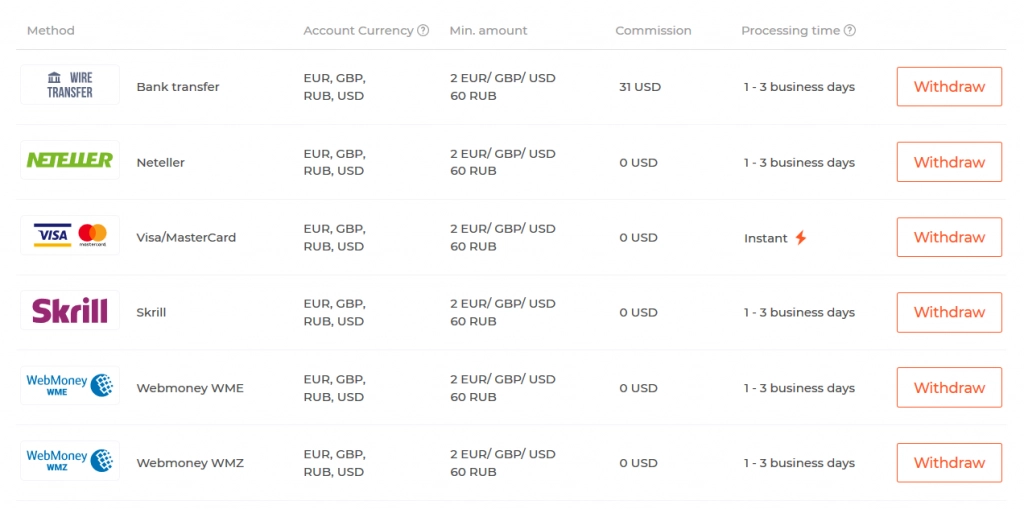Select the Bank transfer method name
Screen dimensions: 1024x509
click(178, 87)
